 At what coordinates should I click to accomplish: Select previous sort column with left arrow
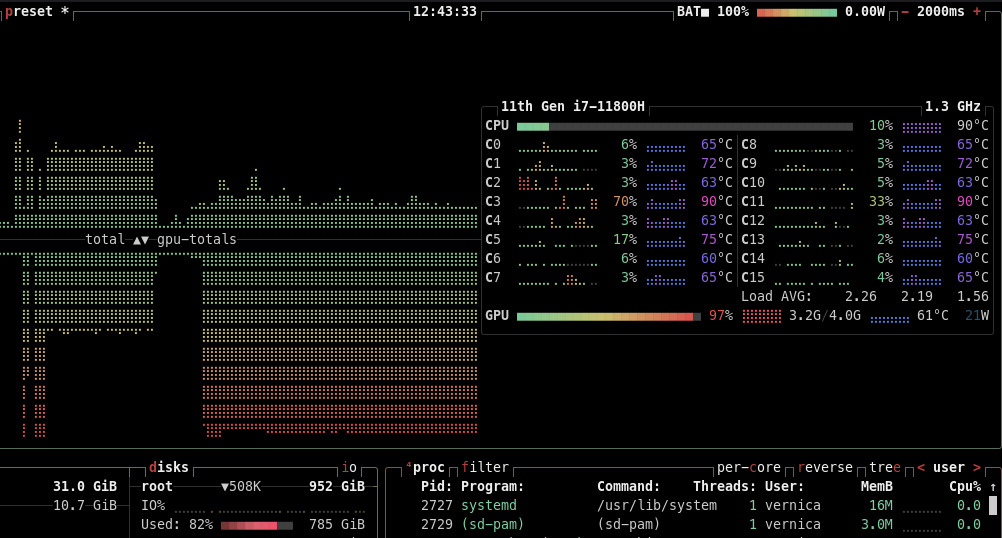point(921,468)
